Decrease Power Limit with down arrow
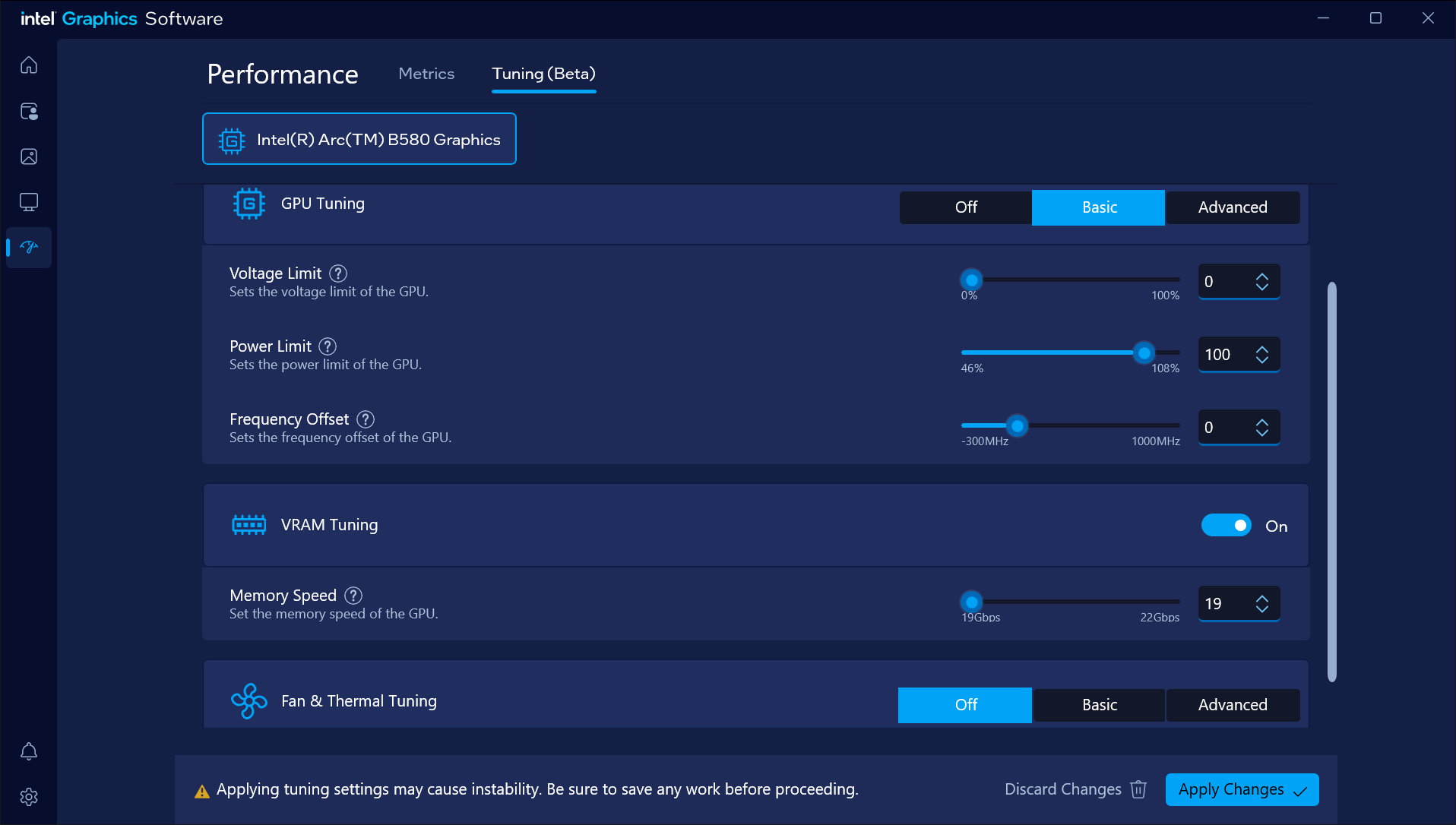1456x825 pixels. (x=1262, y=360)
